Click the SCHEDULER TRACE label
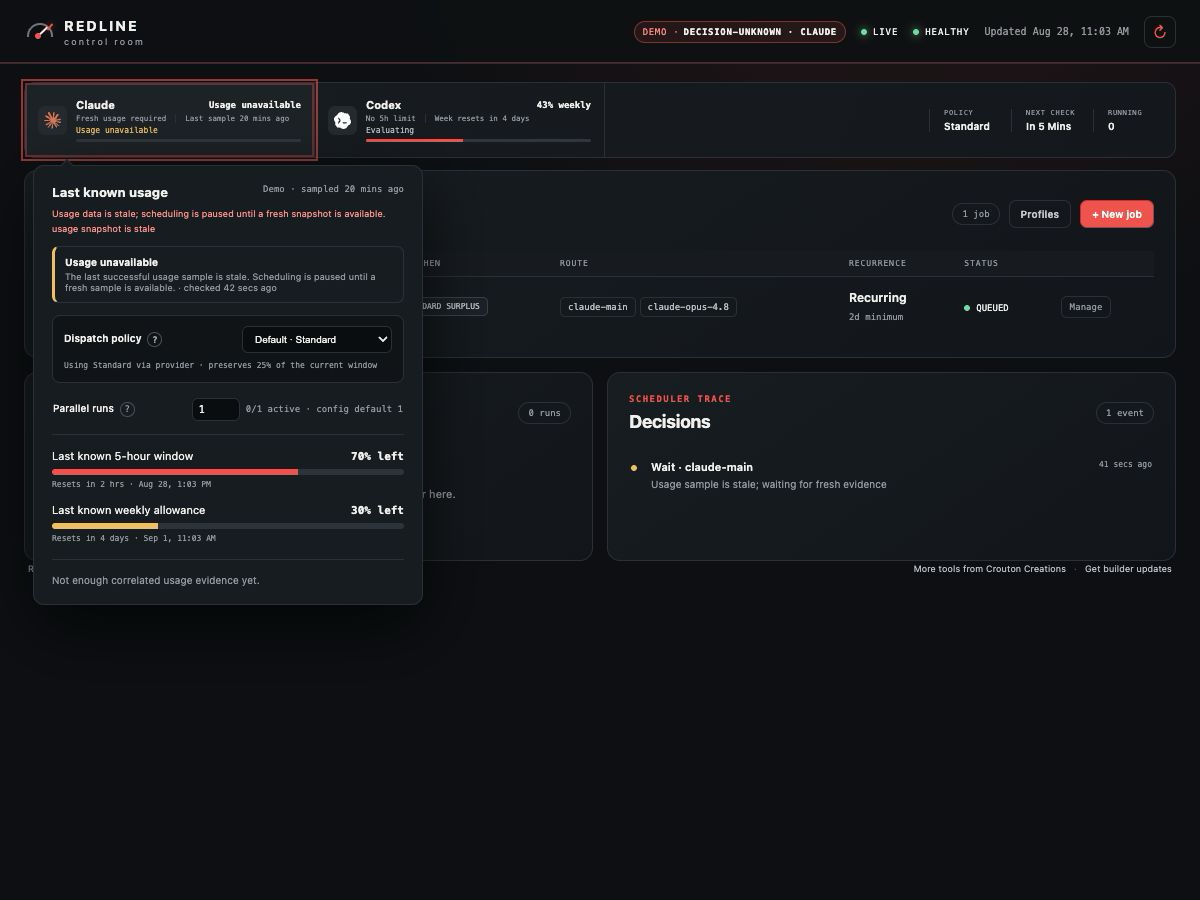This screenshot has width=1200, height=900. (x=680, y=399)
